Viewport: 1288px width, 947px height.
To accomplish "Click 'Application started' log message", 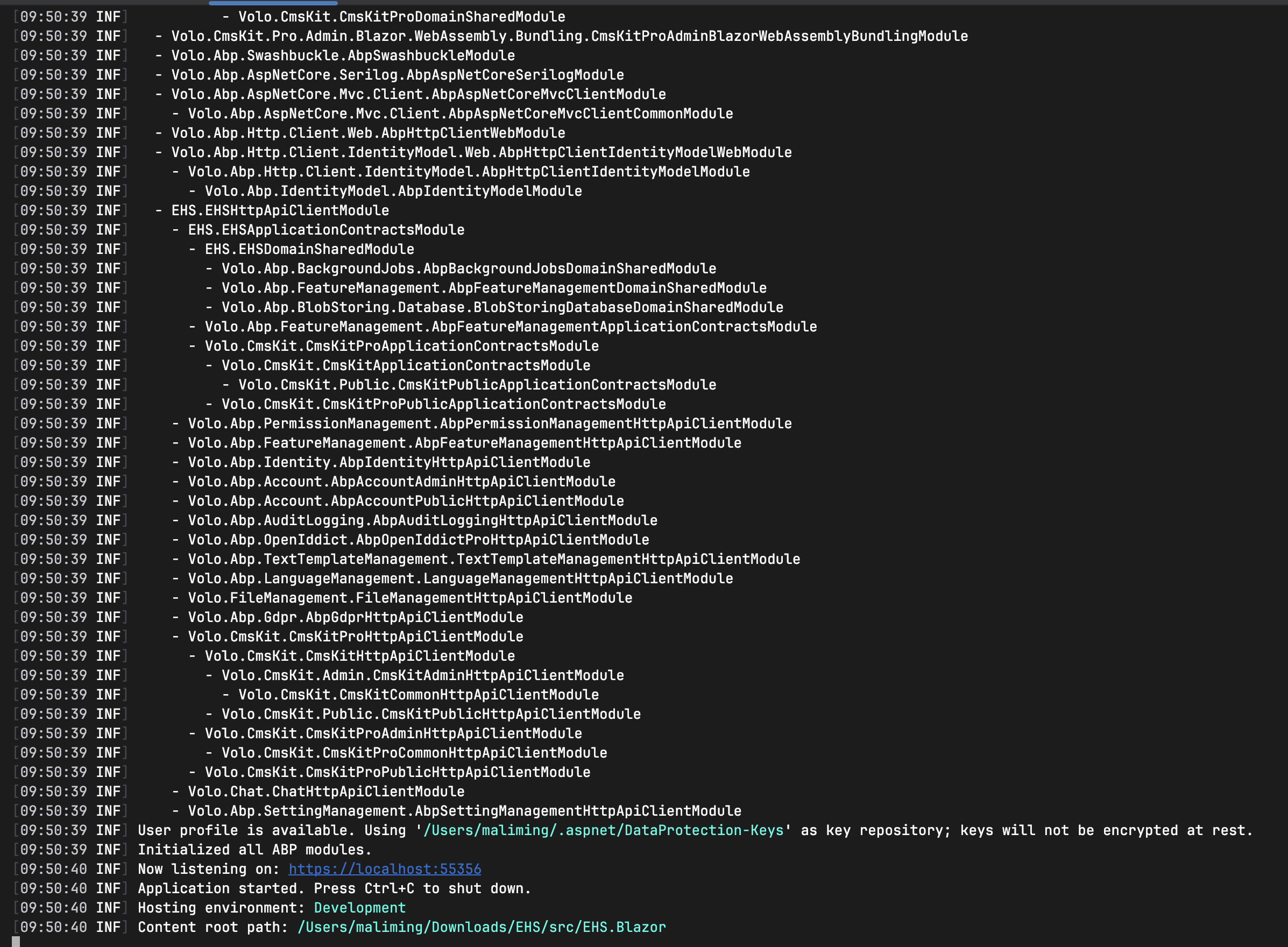I will 334,888.
